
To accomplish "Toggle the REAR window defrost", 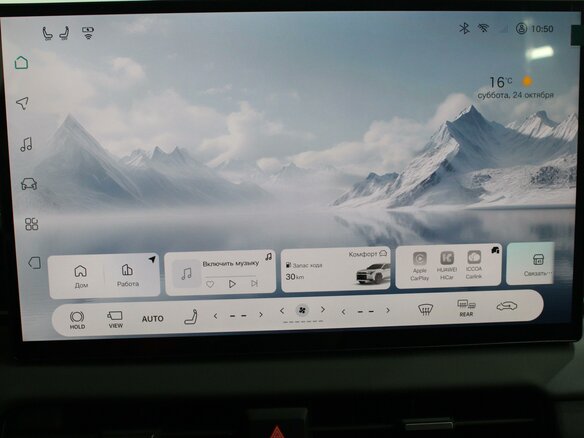I will [466, 308].
